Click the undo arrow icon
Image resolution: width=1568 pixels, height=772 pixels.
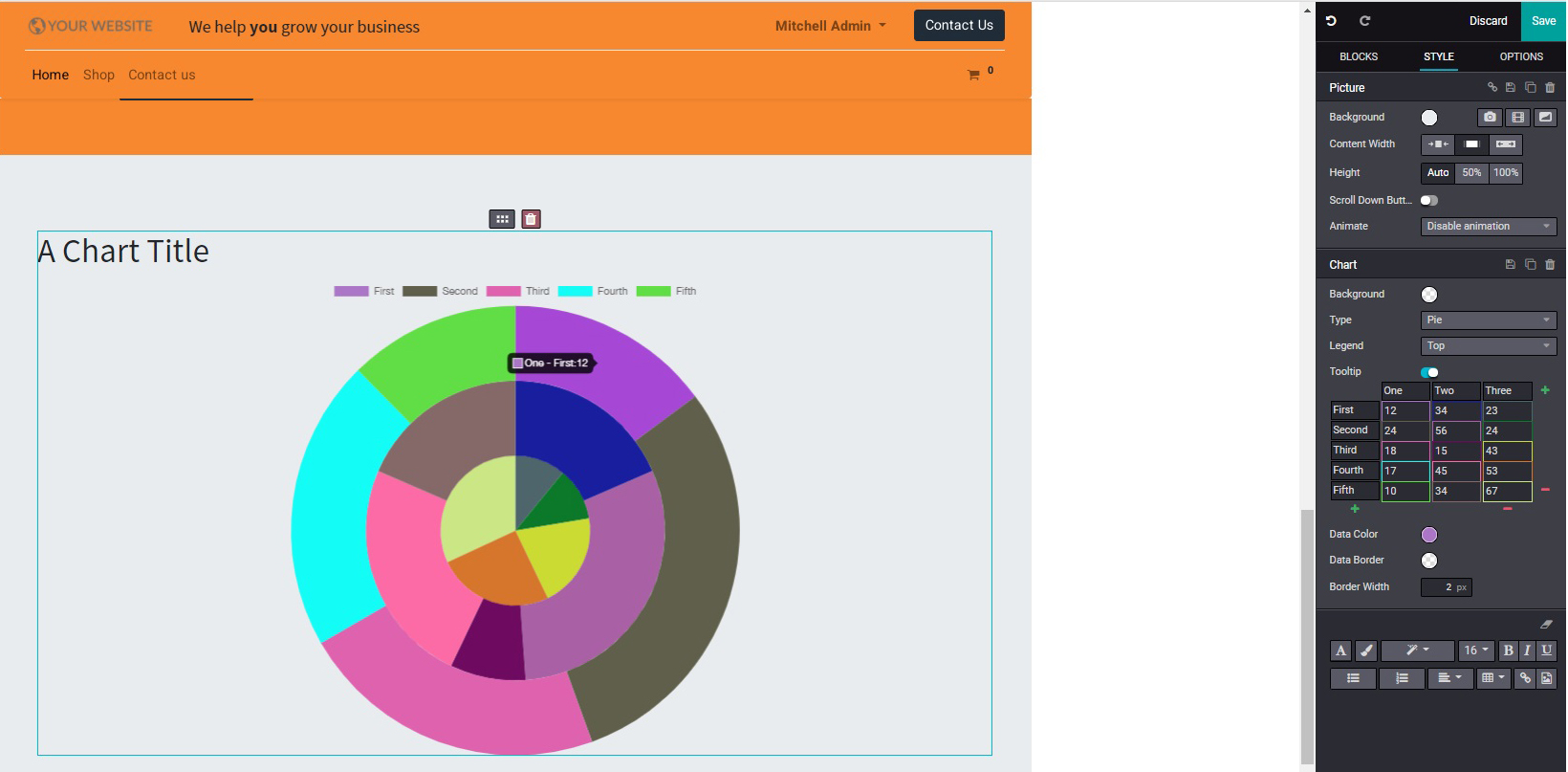coord(1331,21)
